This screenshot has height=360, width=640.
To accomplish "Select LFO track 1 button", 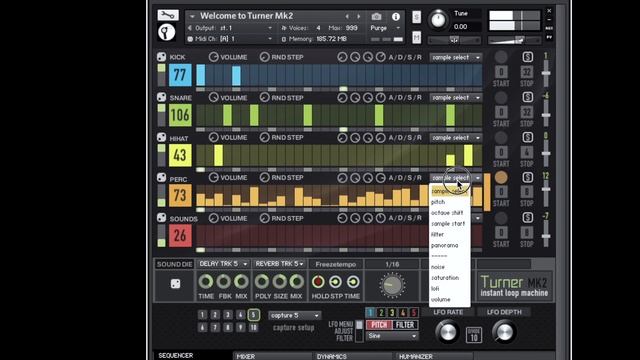I will click(370, 312).
